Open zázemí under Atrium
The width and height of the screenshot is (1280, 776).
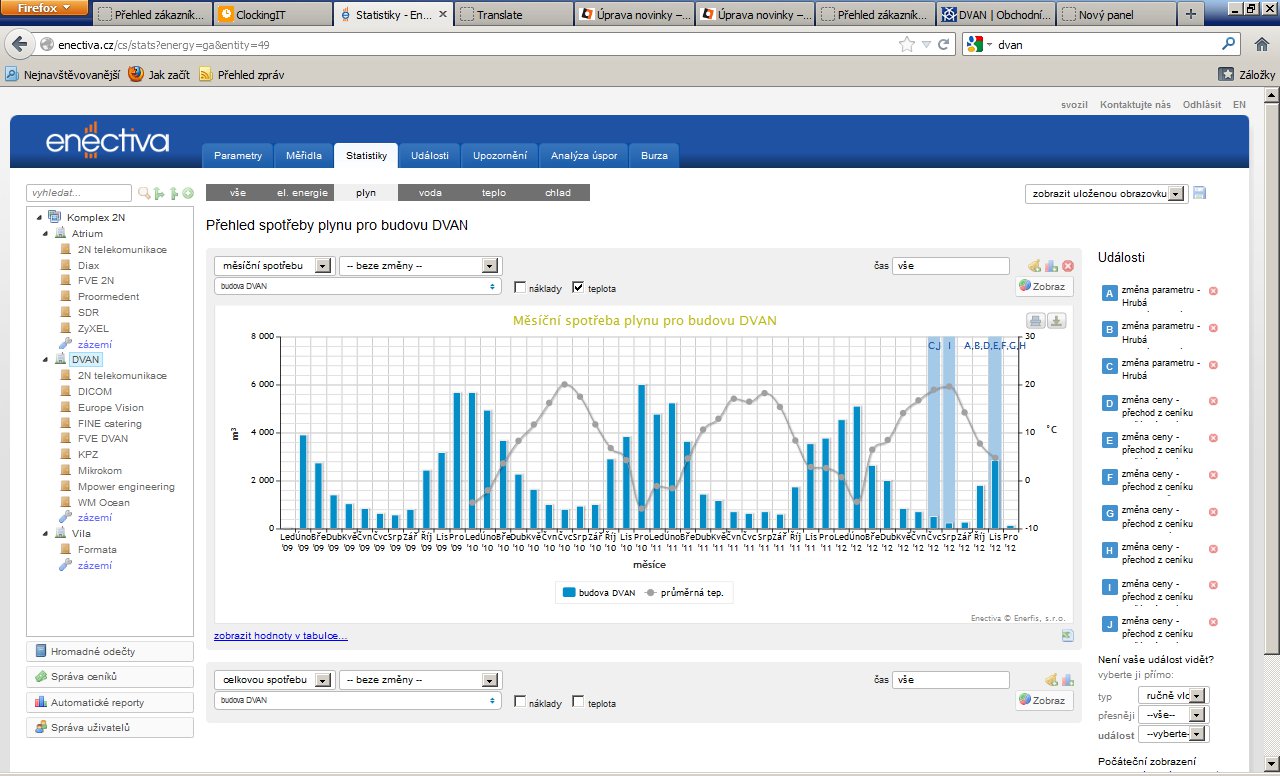(95, 344)
